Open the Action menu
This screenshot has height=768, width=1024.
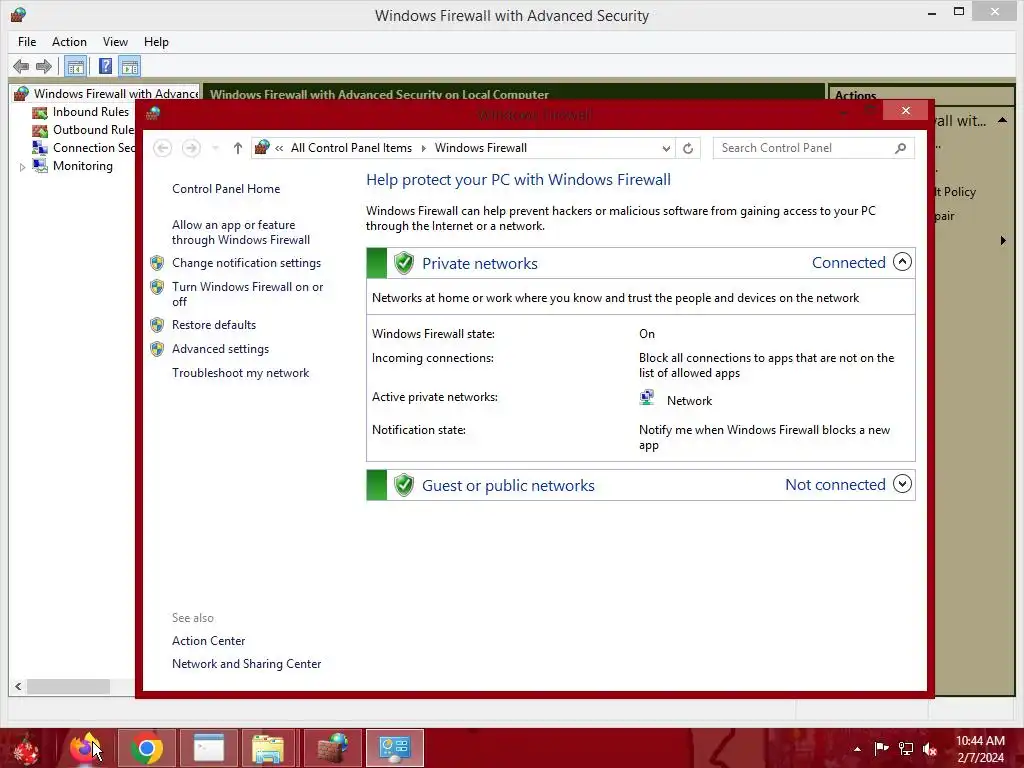69,42
